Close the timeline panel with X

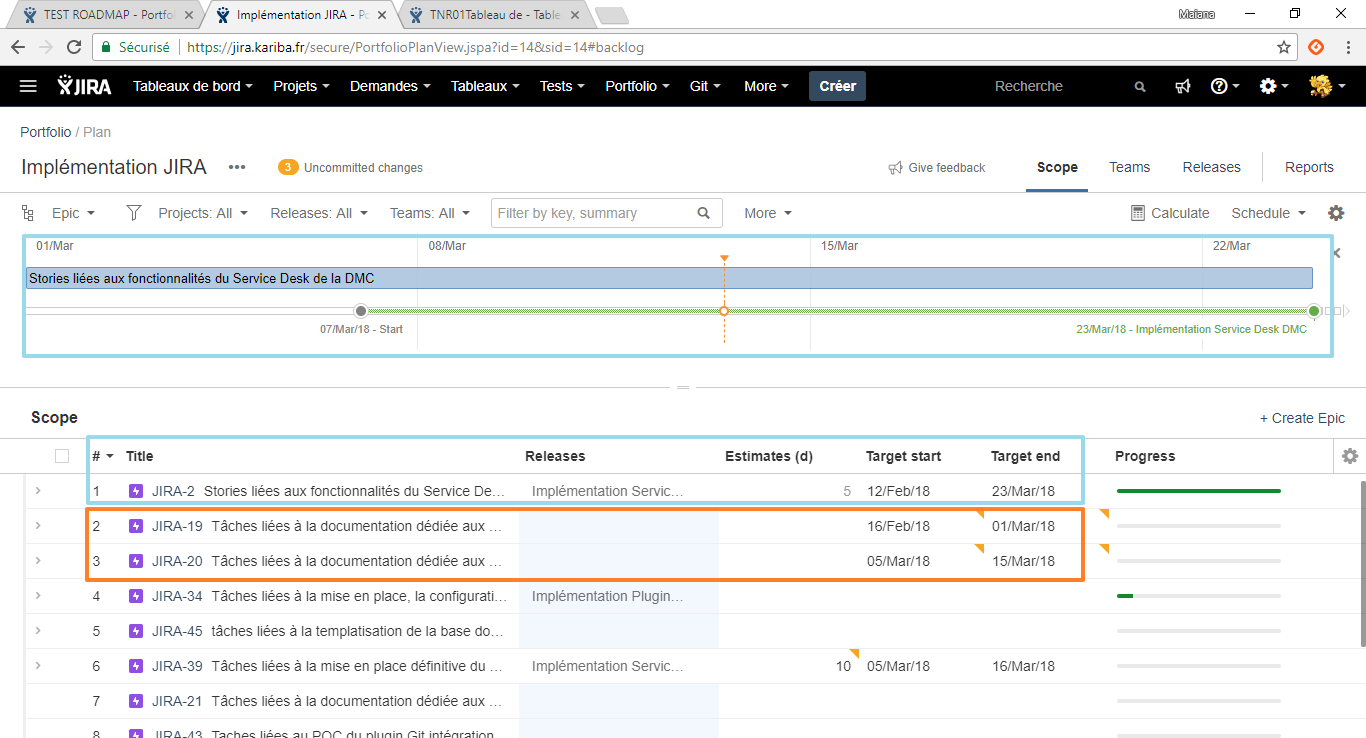tap(1337, 253)
